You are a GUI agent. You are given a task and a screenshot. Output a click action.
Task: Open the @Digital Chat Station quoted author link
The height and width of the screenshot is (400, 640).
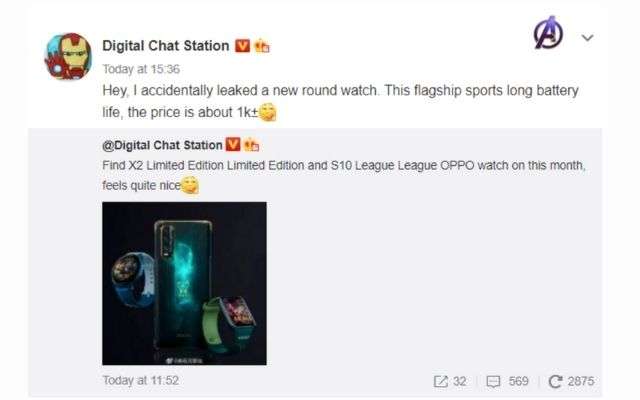(162, 145)
